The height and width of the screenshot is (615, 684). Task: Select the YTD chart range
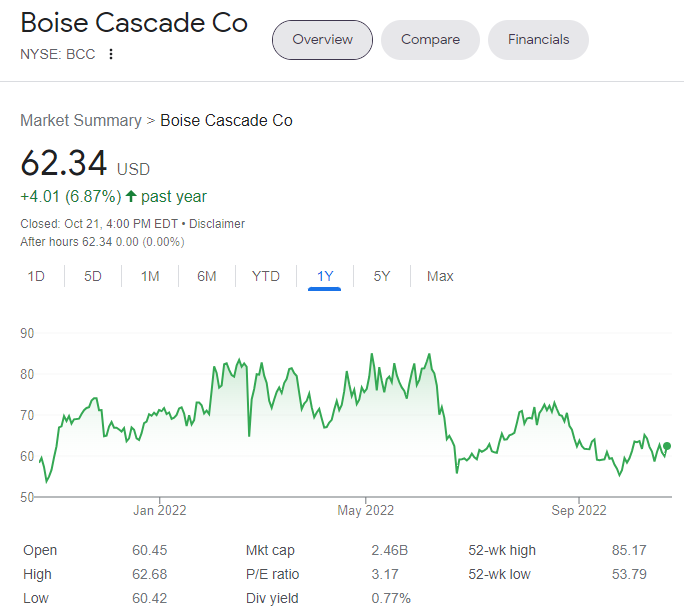coord(266,276)
